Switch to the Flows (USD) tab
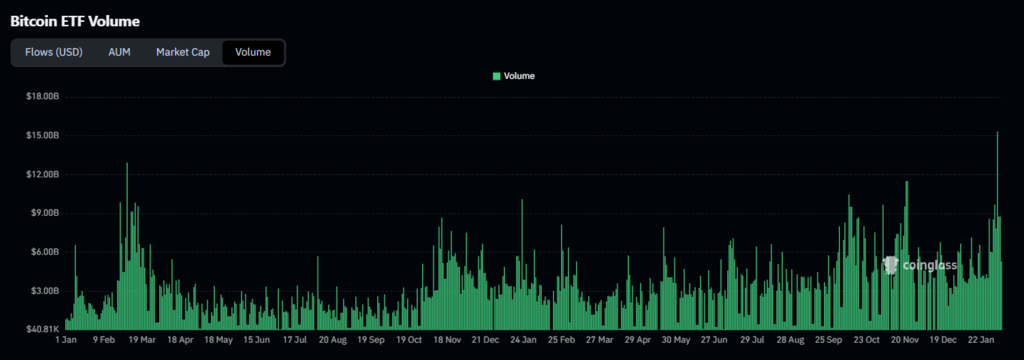 pos(54,52)
